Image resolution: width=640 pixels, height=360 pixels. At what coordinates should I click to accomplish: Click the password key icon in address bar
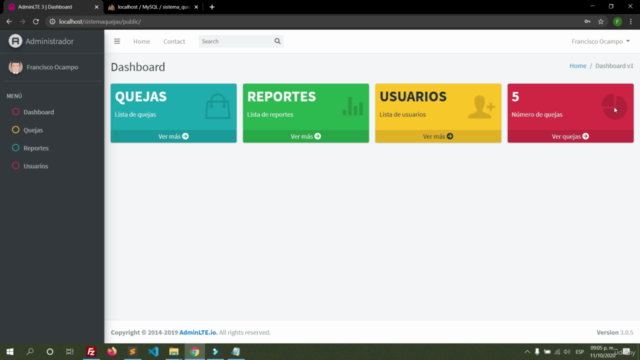[587, 22]
